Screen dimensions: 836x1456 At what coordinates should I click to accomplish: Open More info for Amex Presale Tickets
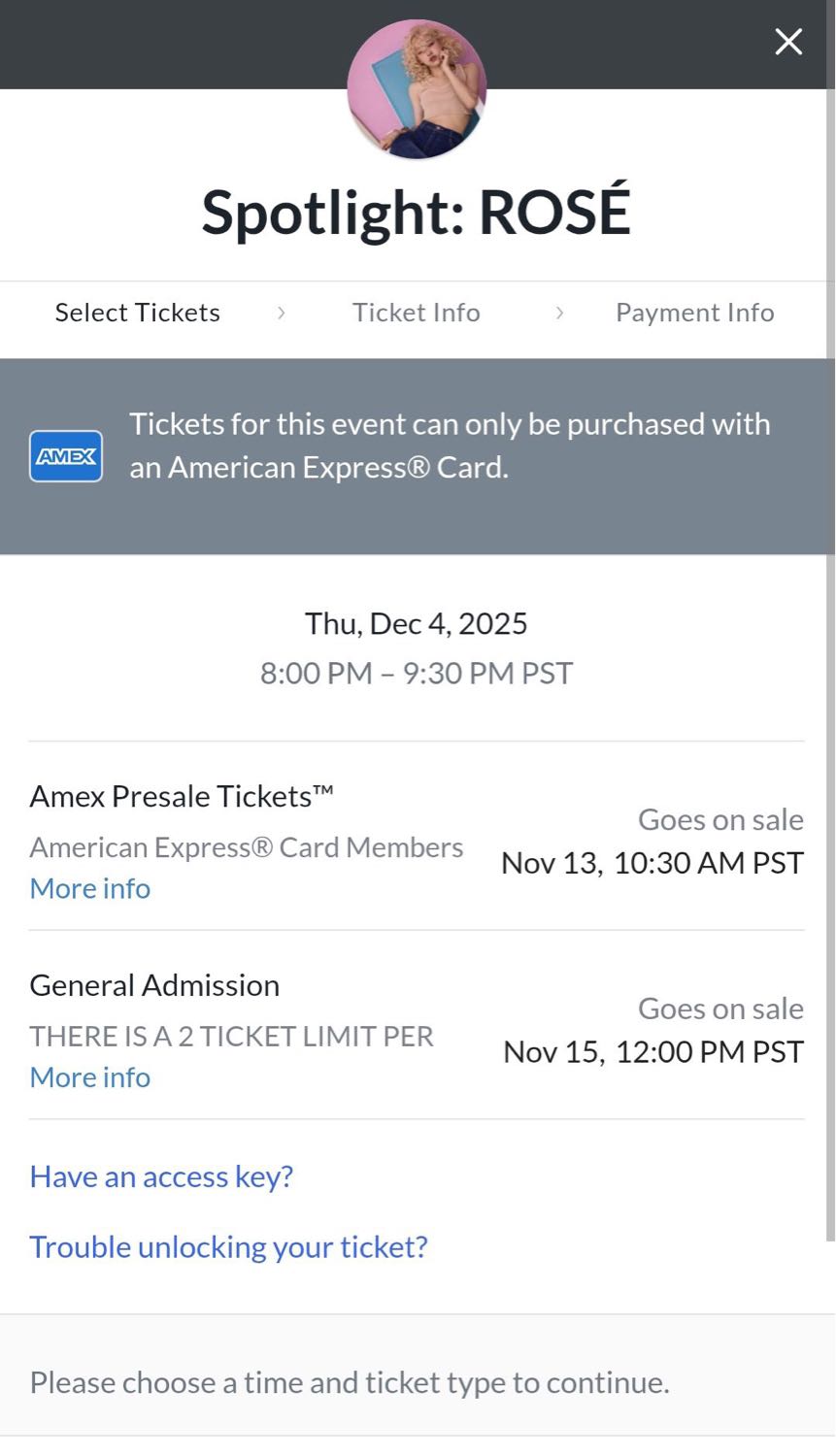(90, 888)
